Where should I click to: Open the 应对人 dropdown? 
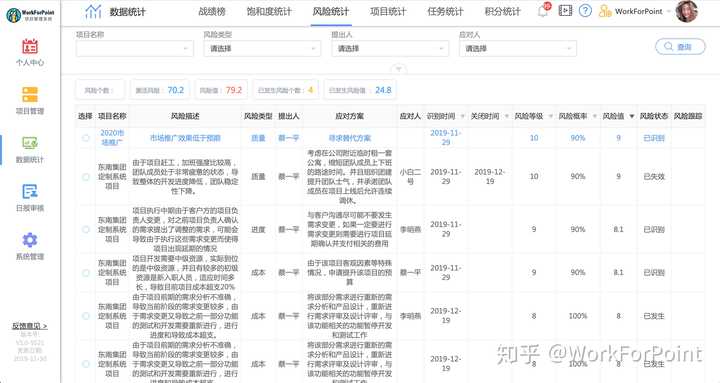pos(518,48)
